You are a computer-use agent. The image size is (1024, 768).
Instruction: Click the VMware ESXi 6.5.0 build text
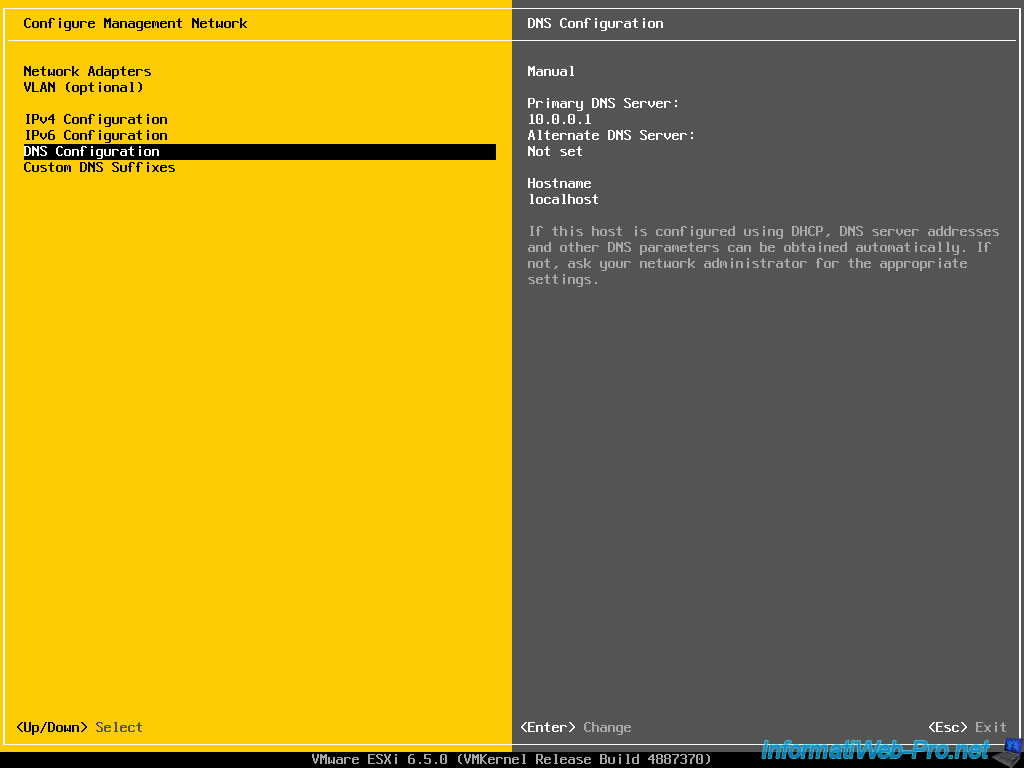pyautogui.click(x=511, y=759)
